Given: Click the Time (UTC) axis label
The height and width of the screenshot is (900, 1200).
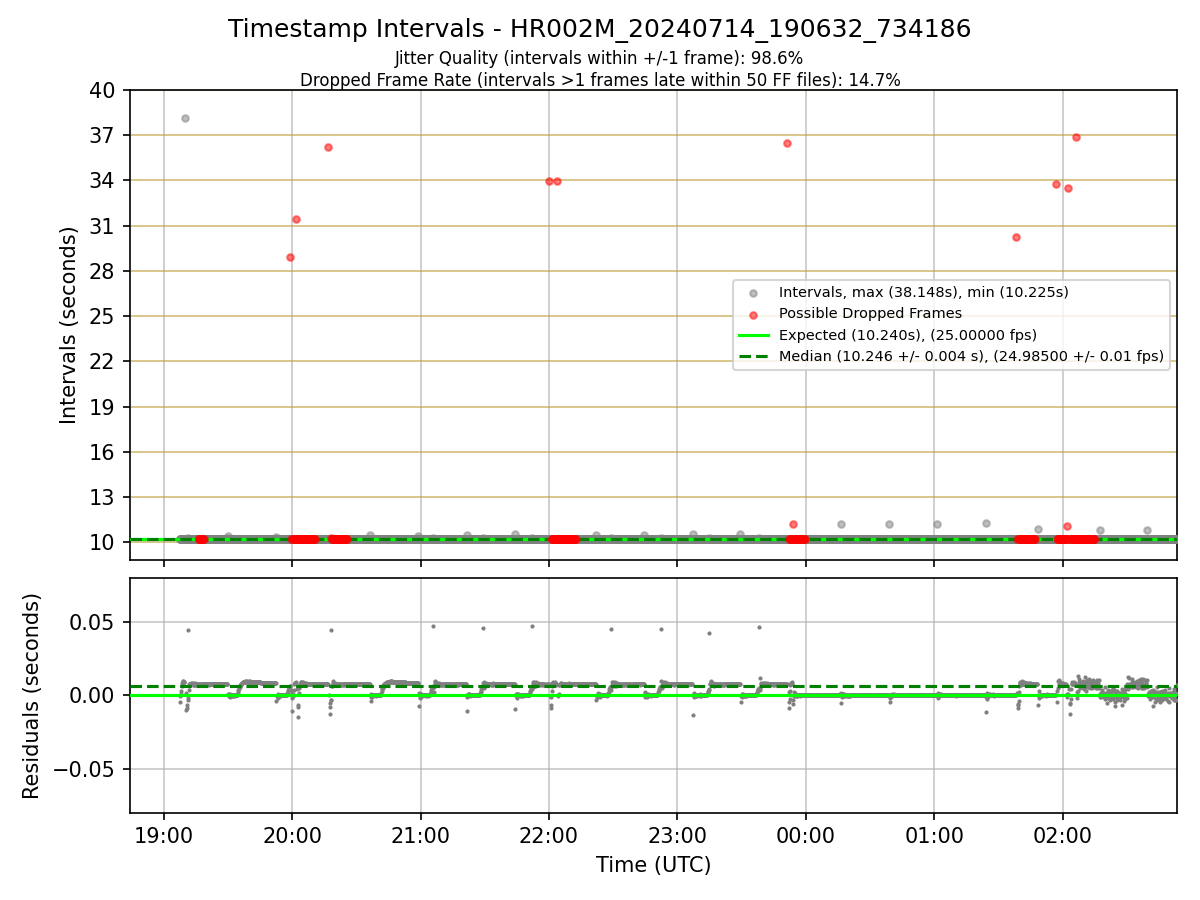Looking at the screenshot, I should [653, 865].
